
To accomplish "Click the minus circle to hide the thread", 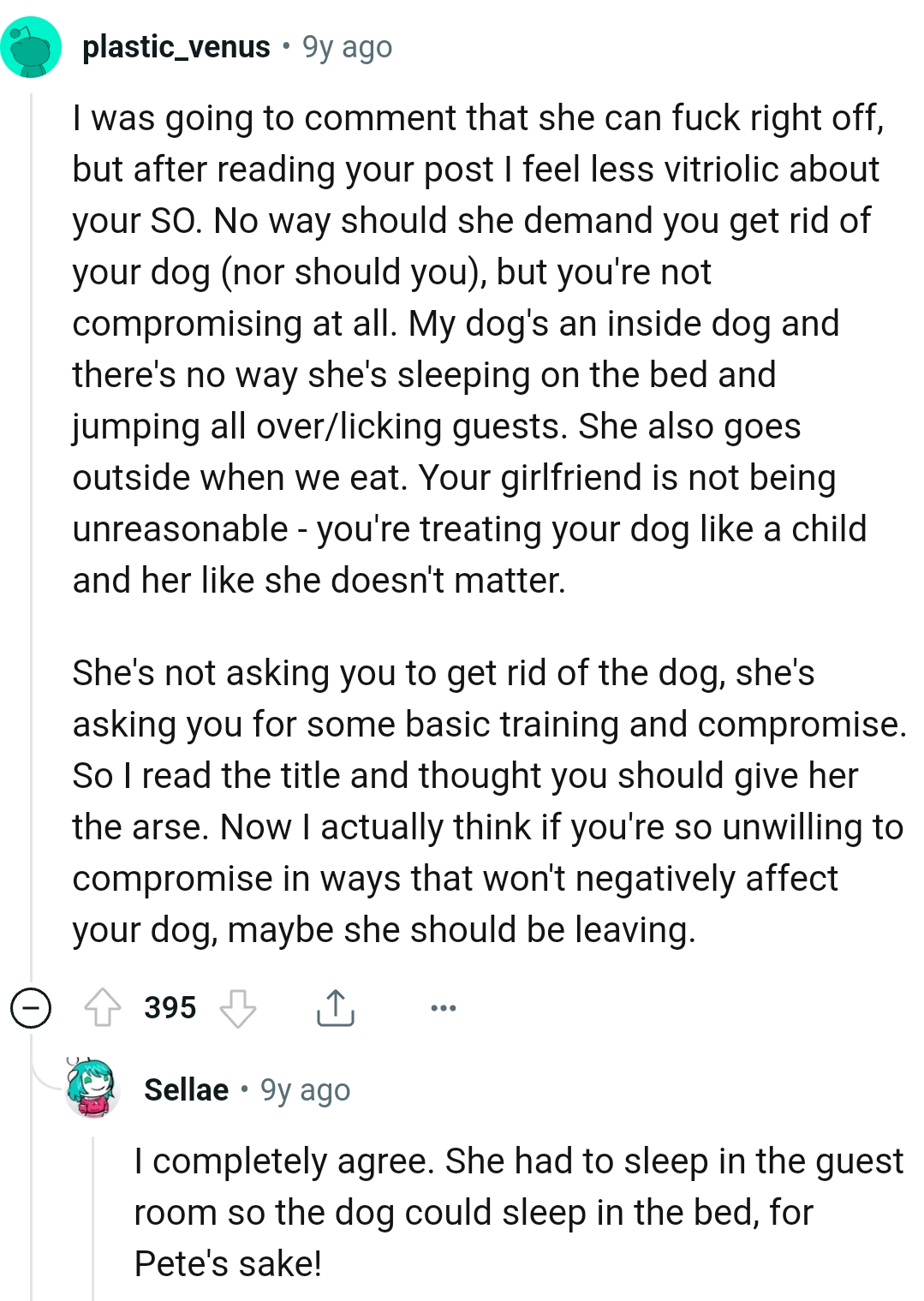I will pyautogui.click(x=31, y=1007).
